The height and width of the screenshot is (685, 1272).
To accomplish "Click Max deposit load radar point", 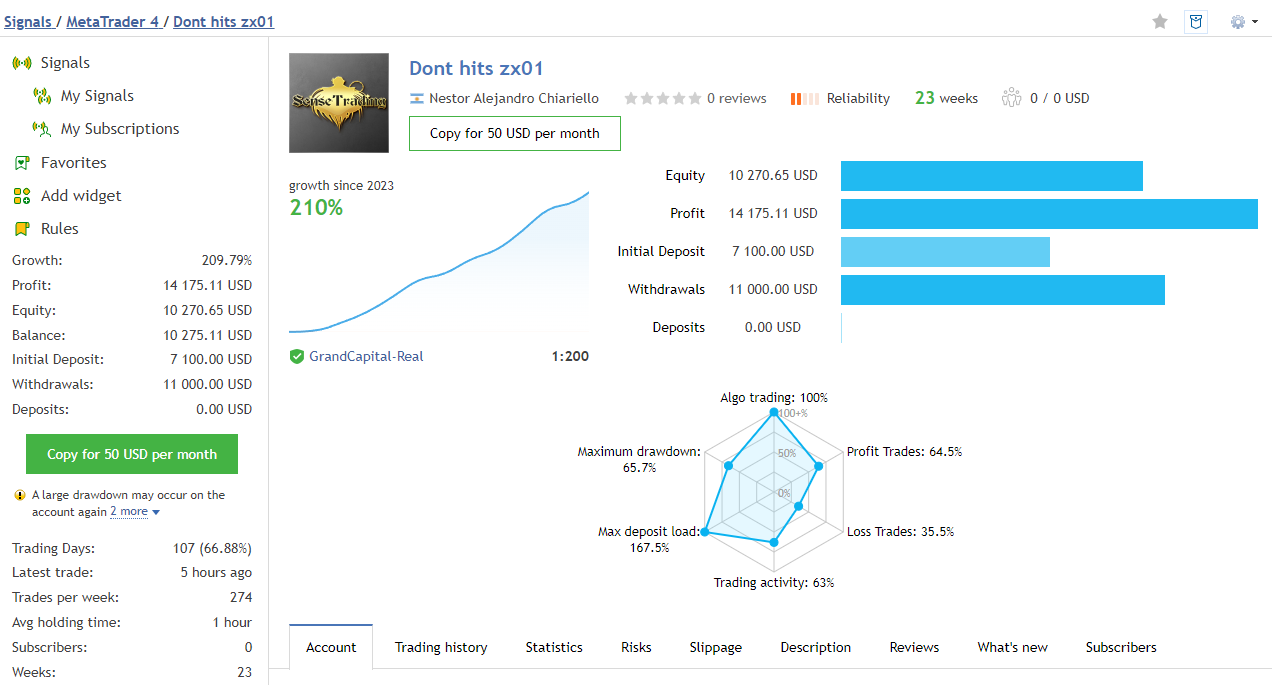I will (706, 532).
